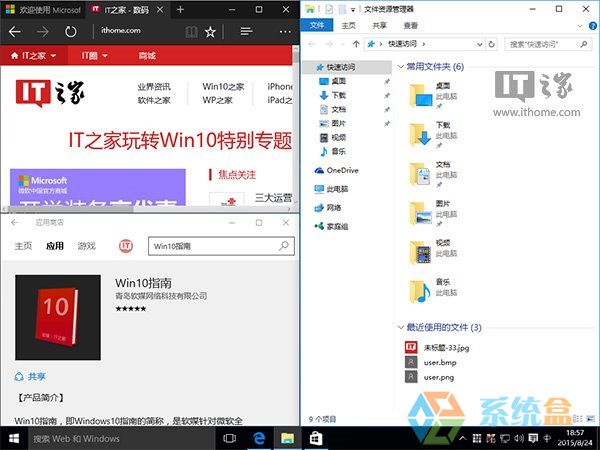Click 商城 link in red nav bar
The height and width of the screenshot is (450, 600).
tap(147, 56)
